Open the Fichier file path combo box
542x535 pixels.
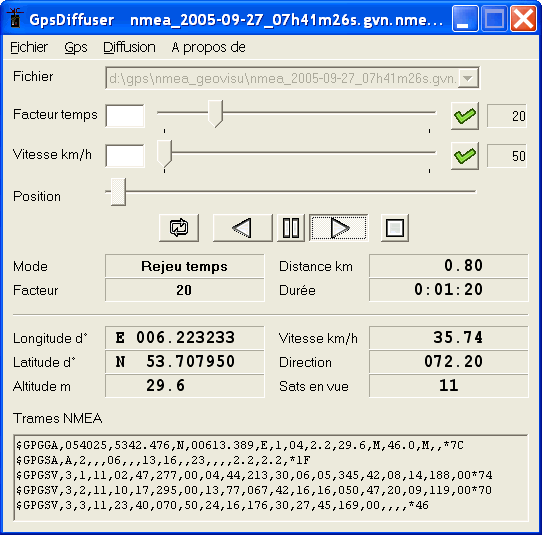pyautogui.click(x=292, y=78)
